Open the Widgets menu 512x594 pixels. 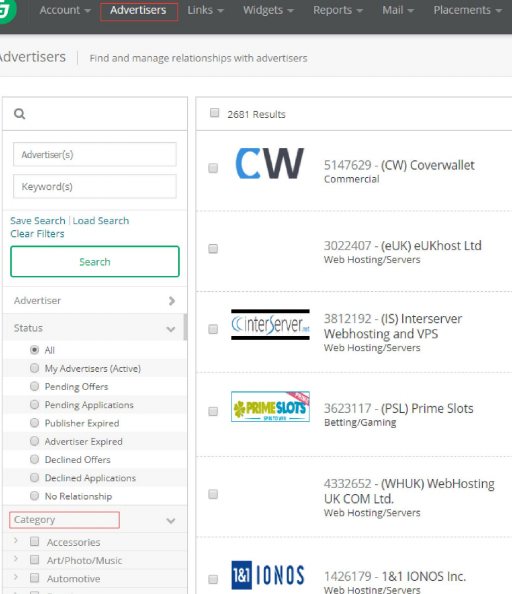(x=268, y=10)
